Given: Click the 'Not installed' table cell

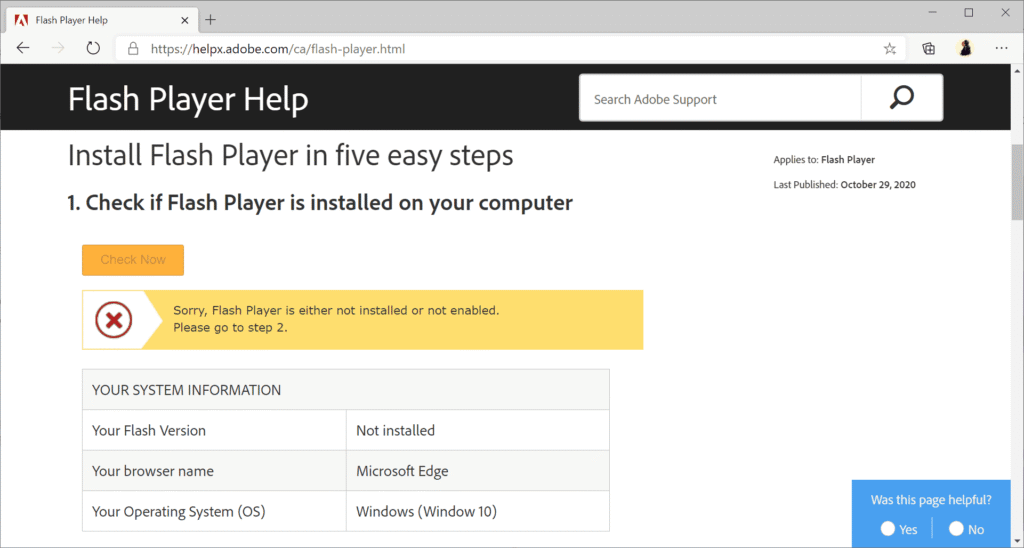Looking at the screenshot, I should tap(477, 430).
